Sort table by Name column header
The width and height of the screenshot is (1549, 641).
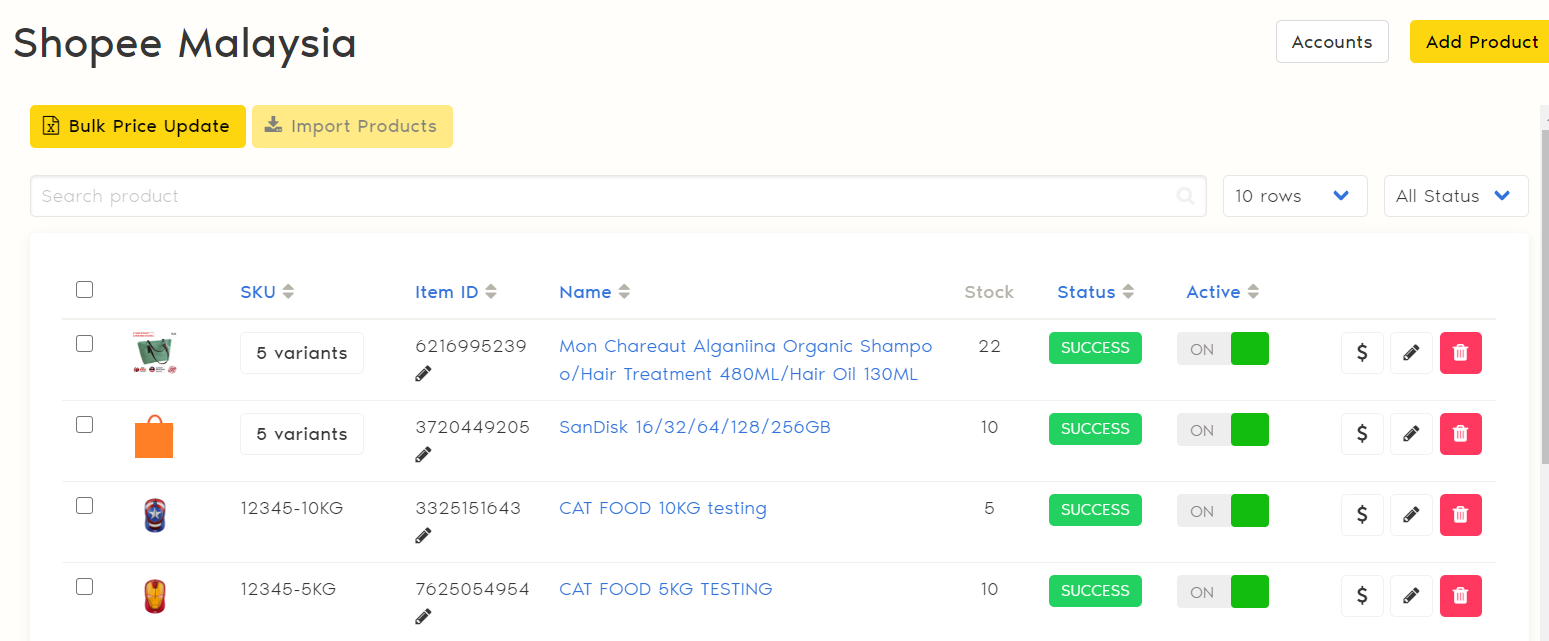[x=594, y=292]
